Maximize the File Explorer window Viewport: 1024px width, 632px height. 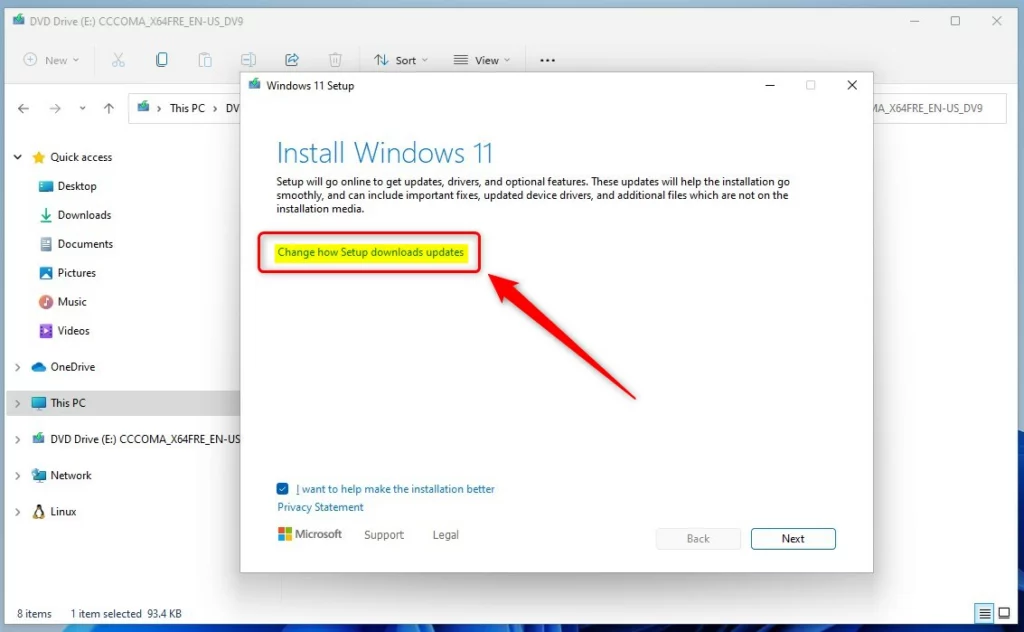click(x=955, y=21)
